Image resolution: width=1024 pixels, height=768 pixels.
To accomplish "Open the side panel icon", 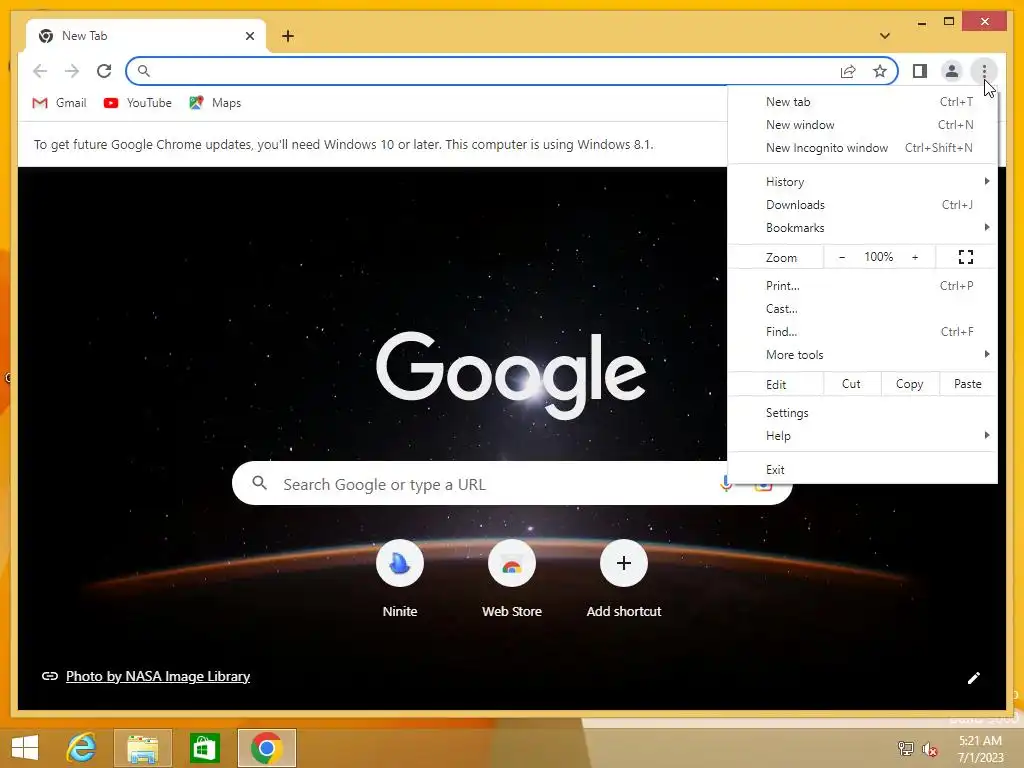I will 920,71.
